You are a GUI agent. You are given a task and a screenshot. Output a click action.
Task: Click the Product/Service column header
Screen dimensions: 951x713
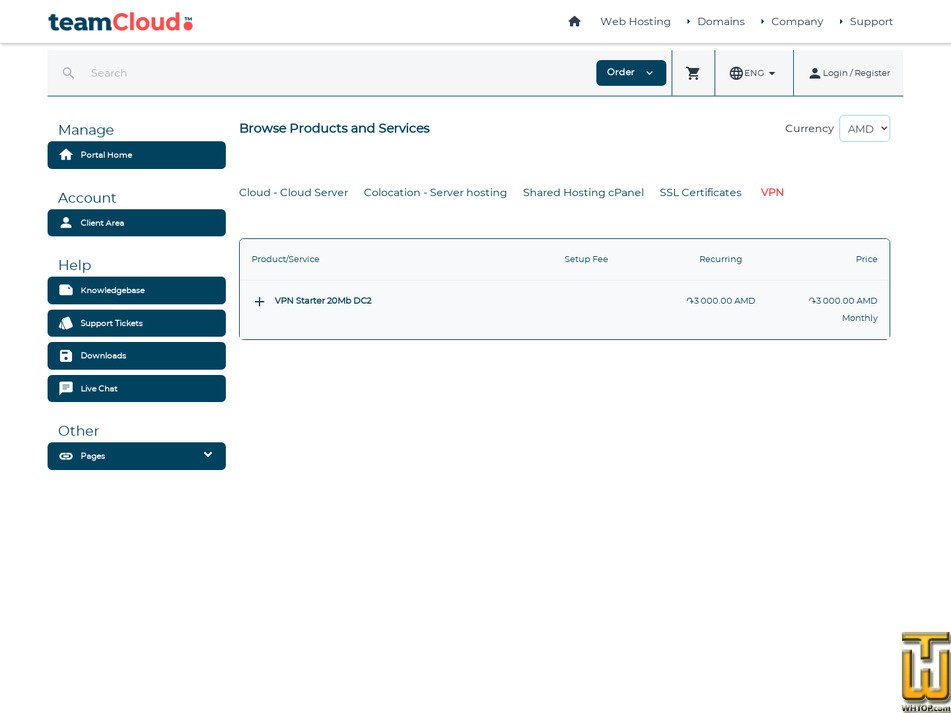coord(285,259)
